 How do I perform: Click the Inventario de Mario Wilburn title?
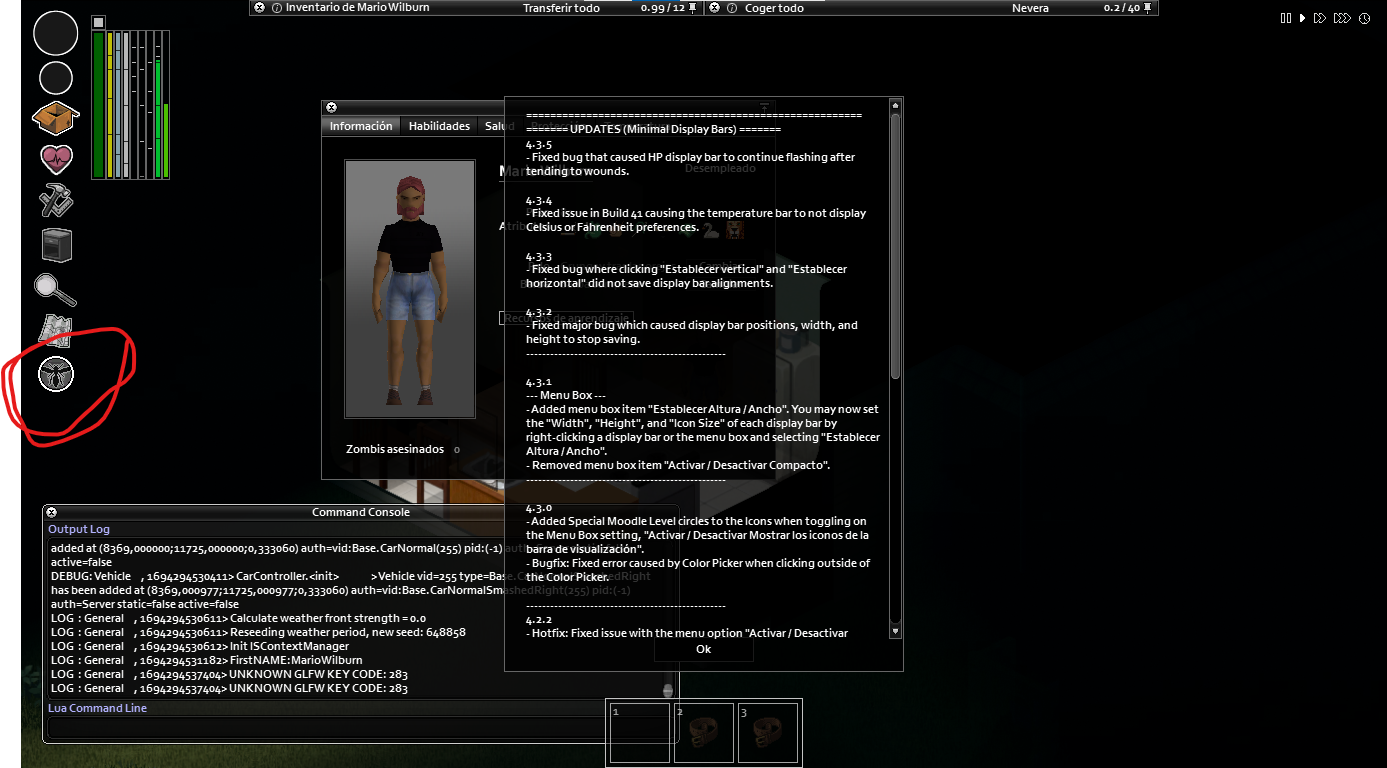click(x=360, y=8)
